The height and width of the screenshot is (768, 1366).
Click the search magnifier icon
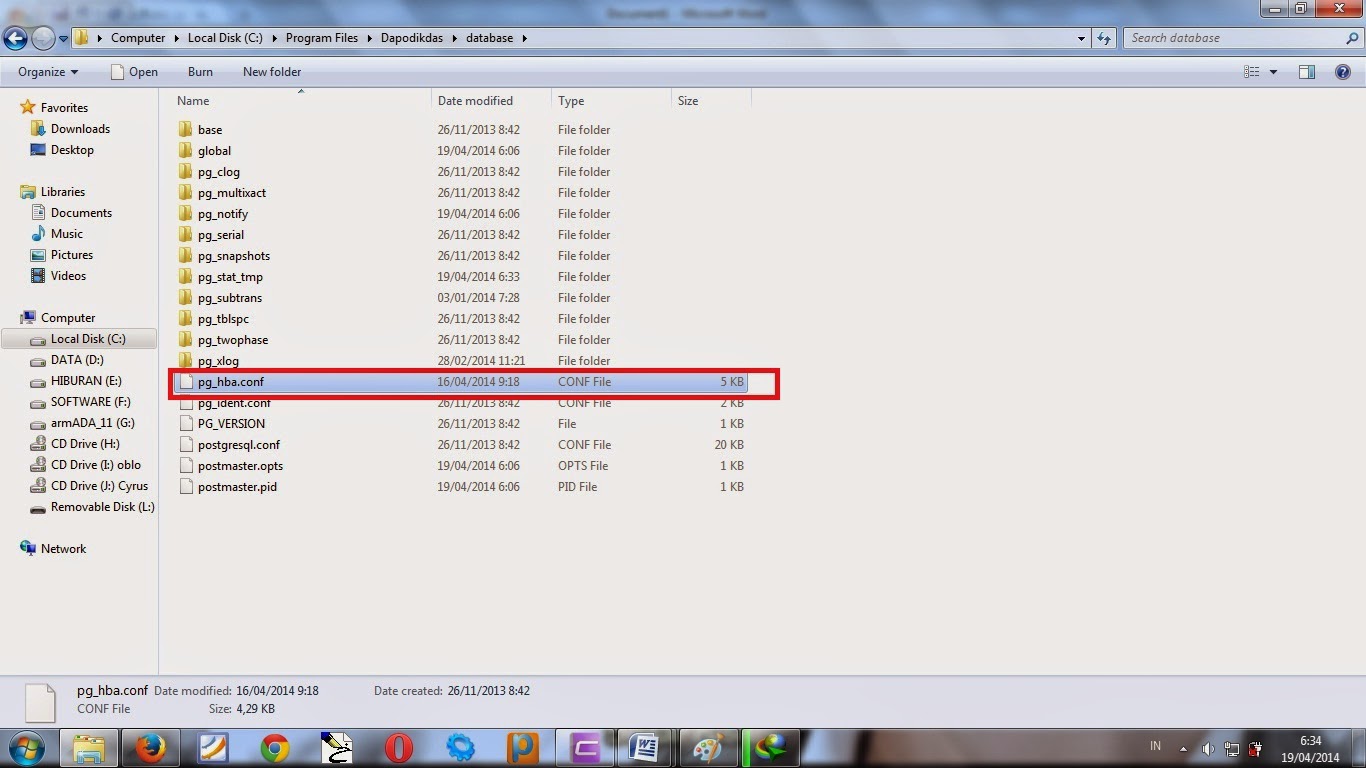1353,38
